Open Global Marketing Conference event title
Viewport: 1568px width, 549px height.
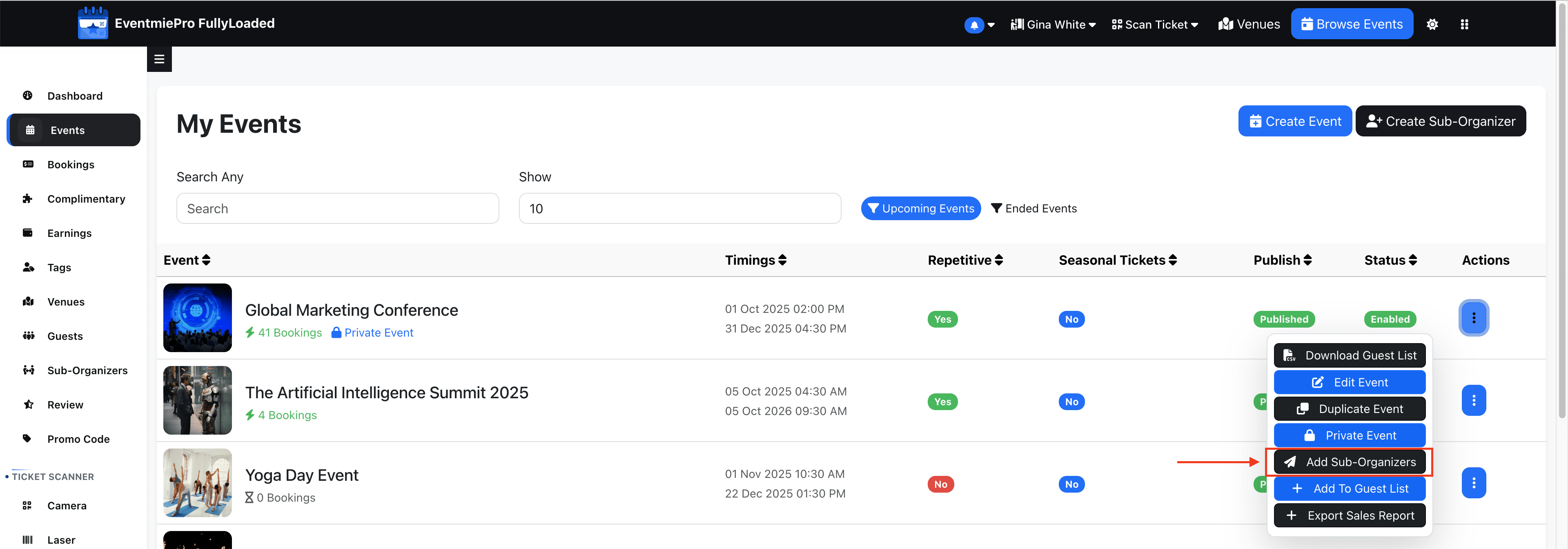351,310
